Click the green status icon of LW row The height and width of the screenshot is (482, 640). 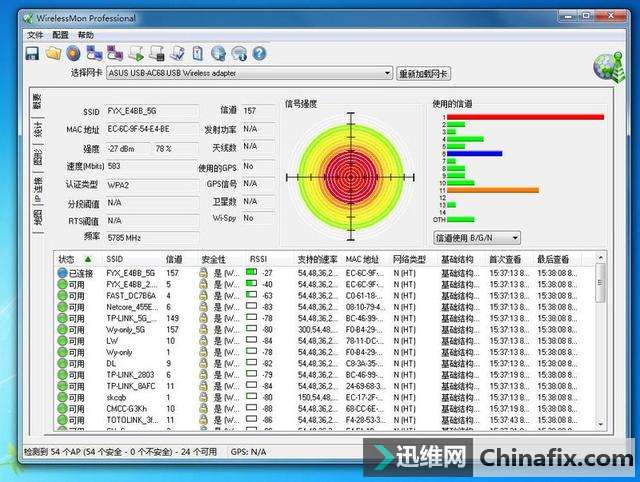(x=62, y=341)
